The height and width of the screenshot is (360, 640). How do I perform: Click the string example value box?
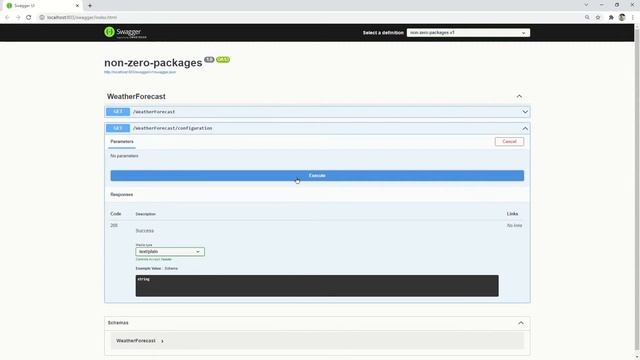click(317, 286)
